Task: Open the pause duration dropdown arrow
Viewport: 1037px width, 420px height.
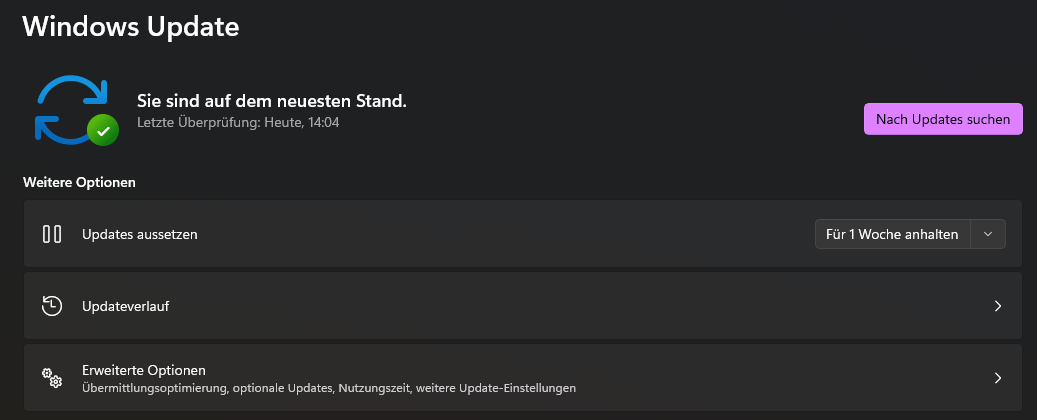Action: pyautogui.click(x=988, y=234)
